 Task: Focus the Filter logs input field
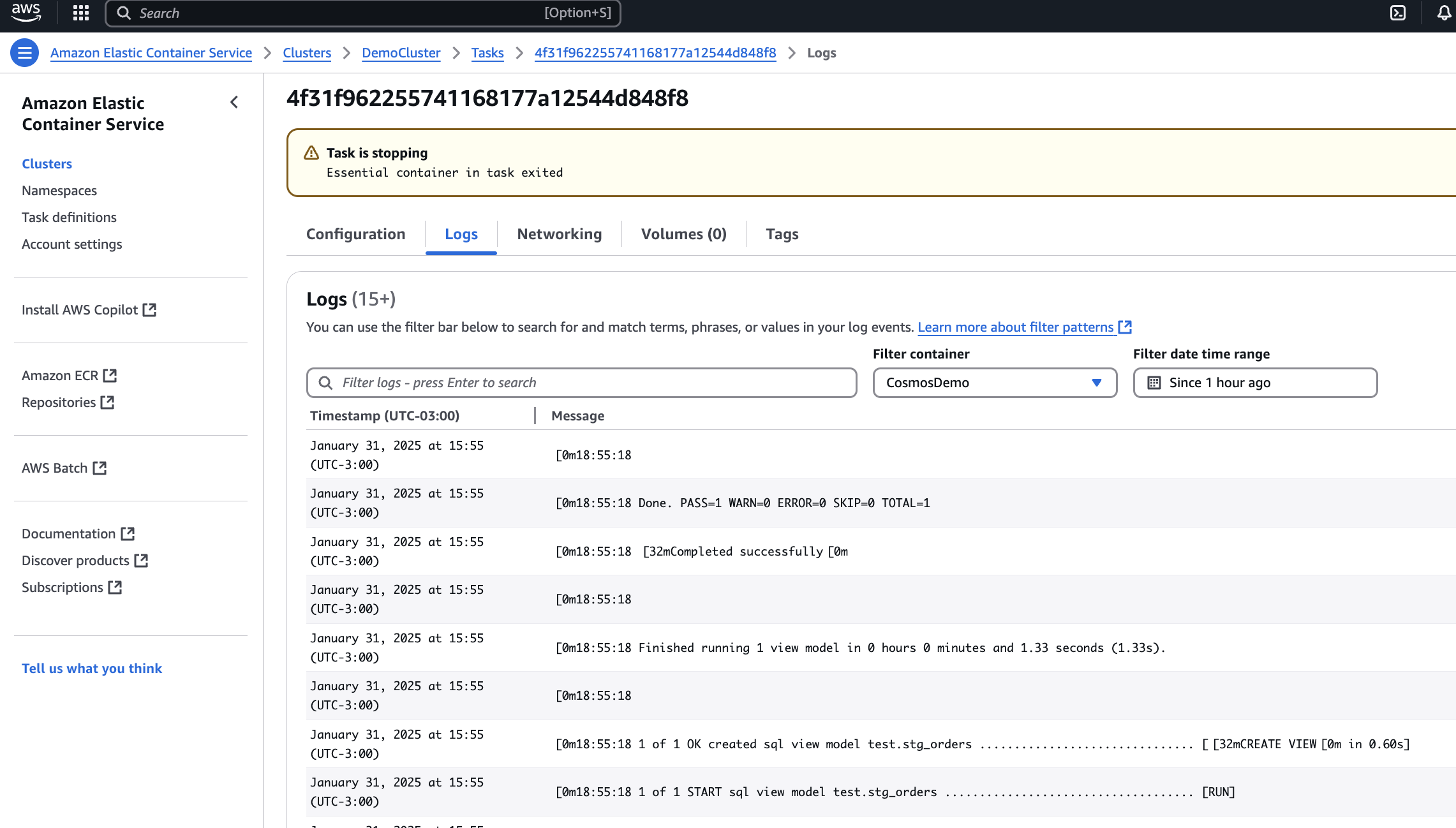[x=581, y=383]
